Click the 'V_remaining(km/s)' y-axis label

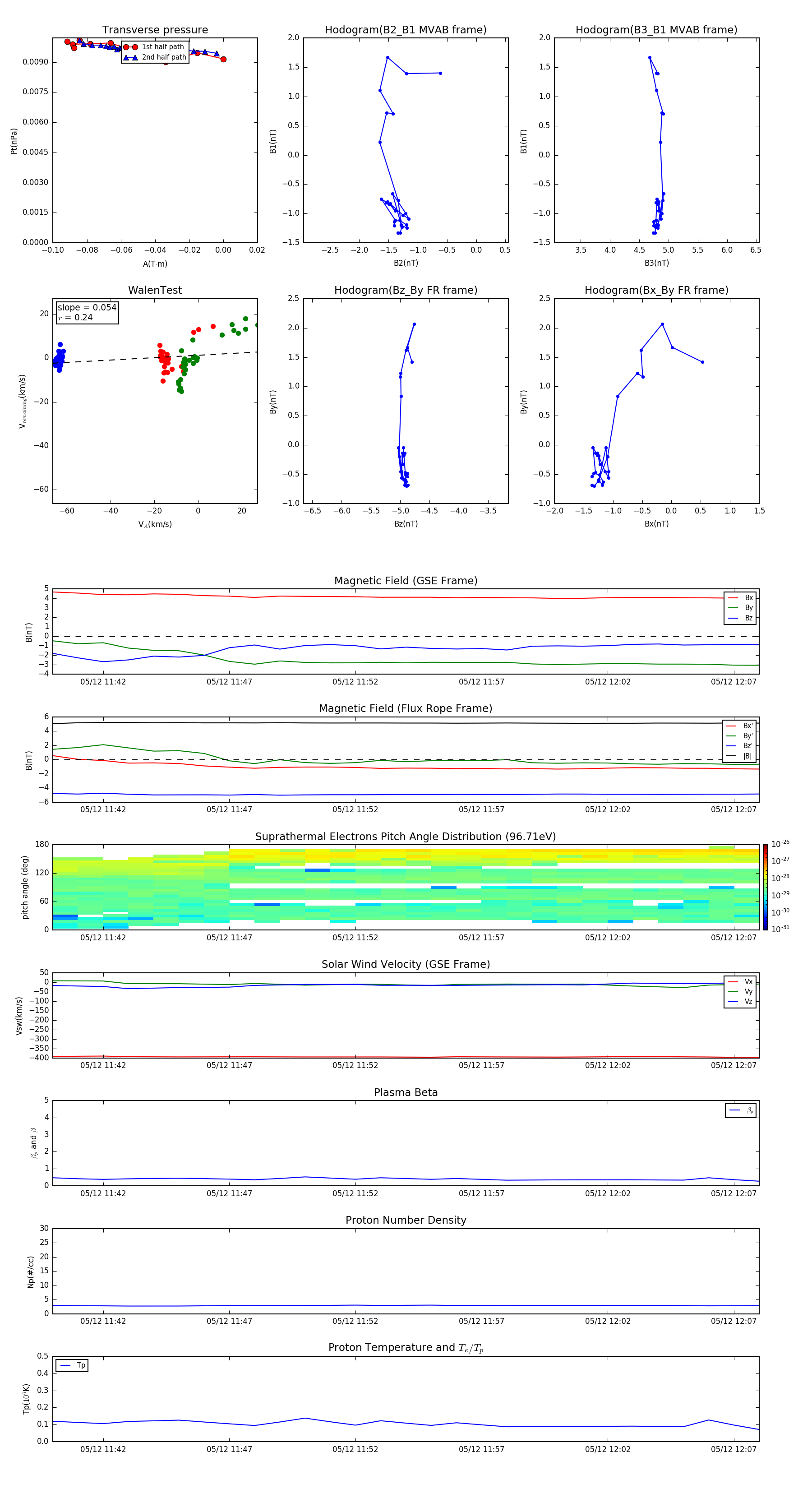point(22,401)
